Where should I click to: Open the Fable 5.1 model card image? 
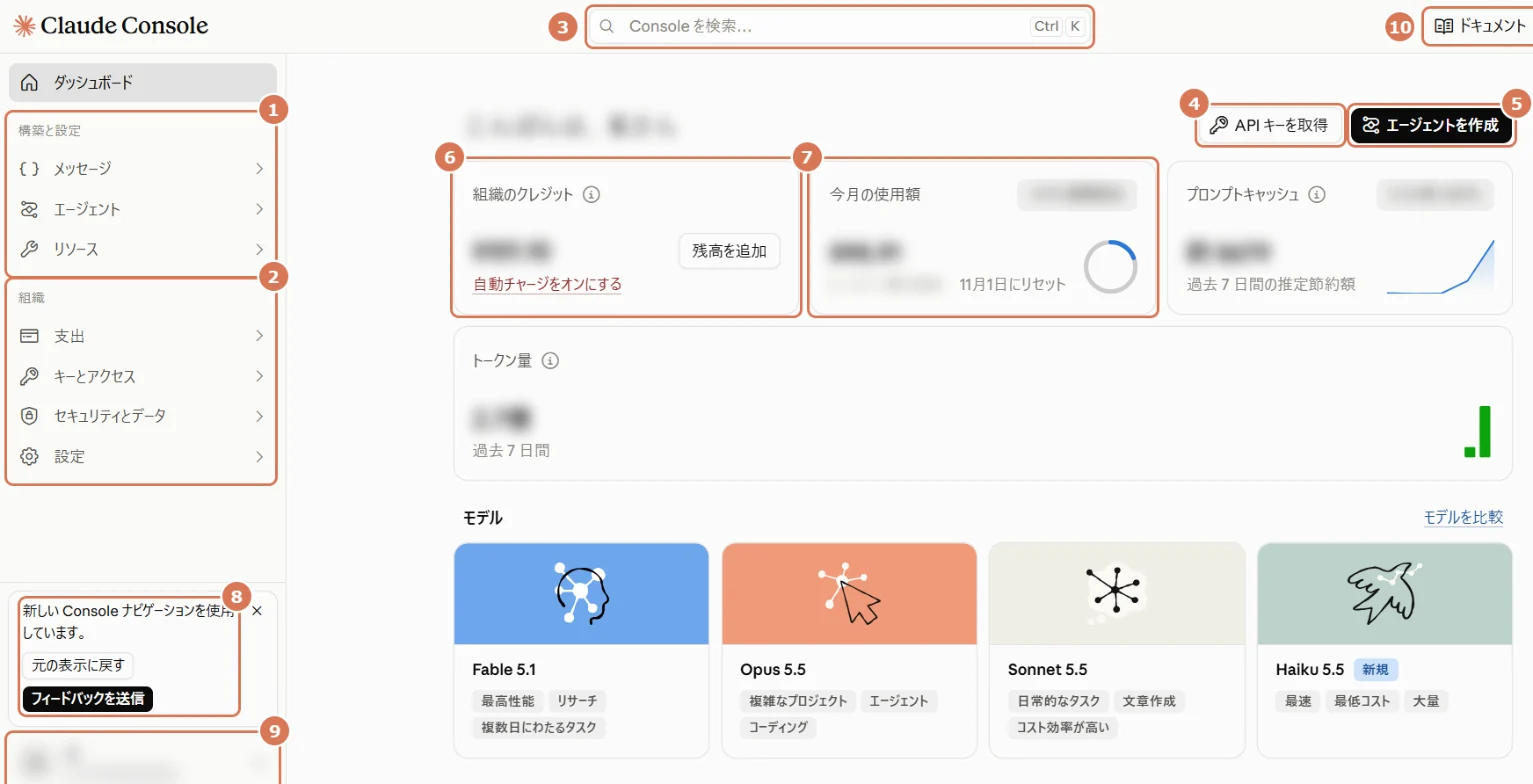(x=581, y=594)
